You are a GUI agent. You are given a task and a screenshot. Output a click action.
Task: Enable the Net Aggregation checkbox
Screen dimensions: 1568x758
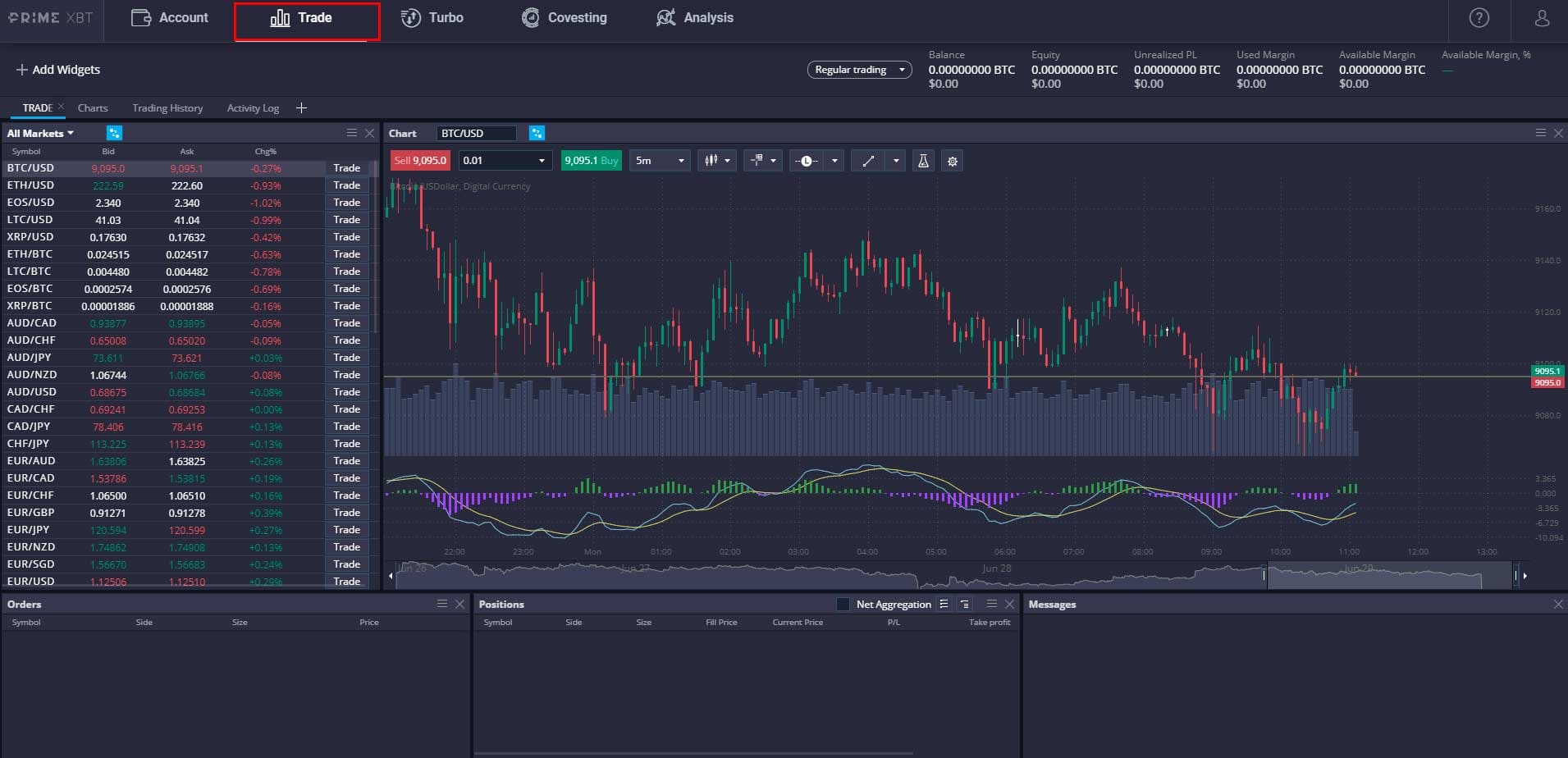tap(843, 605)
